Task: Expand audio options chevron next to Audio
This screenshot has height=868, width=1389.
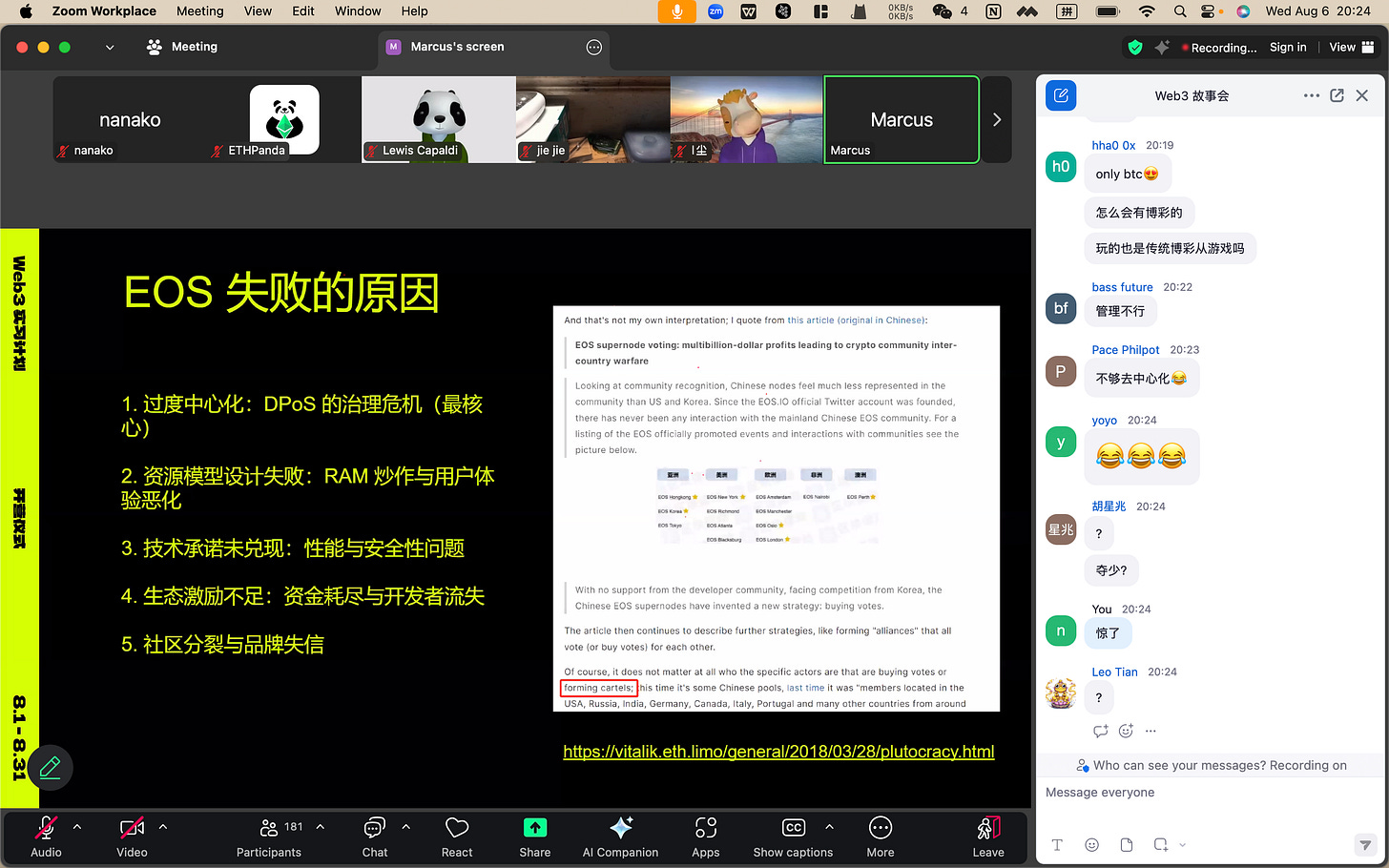Action: (77, 827)
